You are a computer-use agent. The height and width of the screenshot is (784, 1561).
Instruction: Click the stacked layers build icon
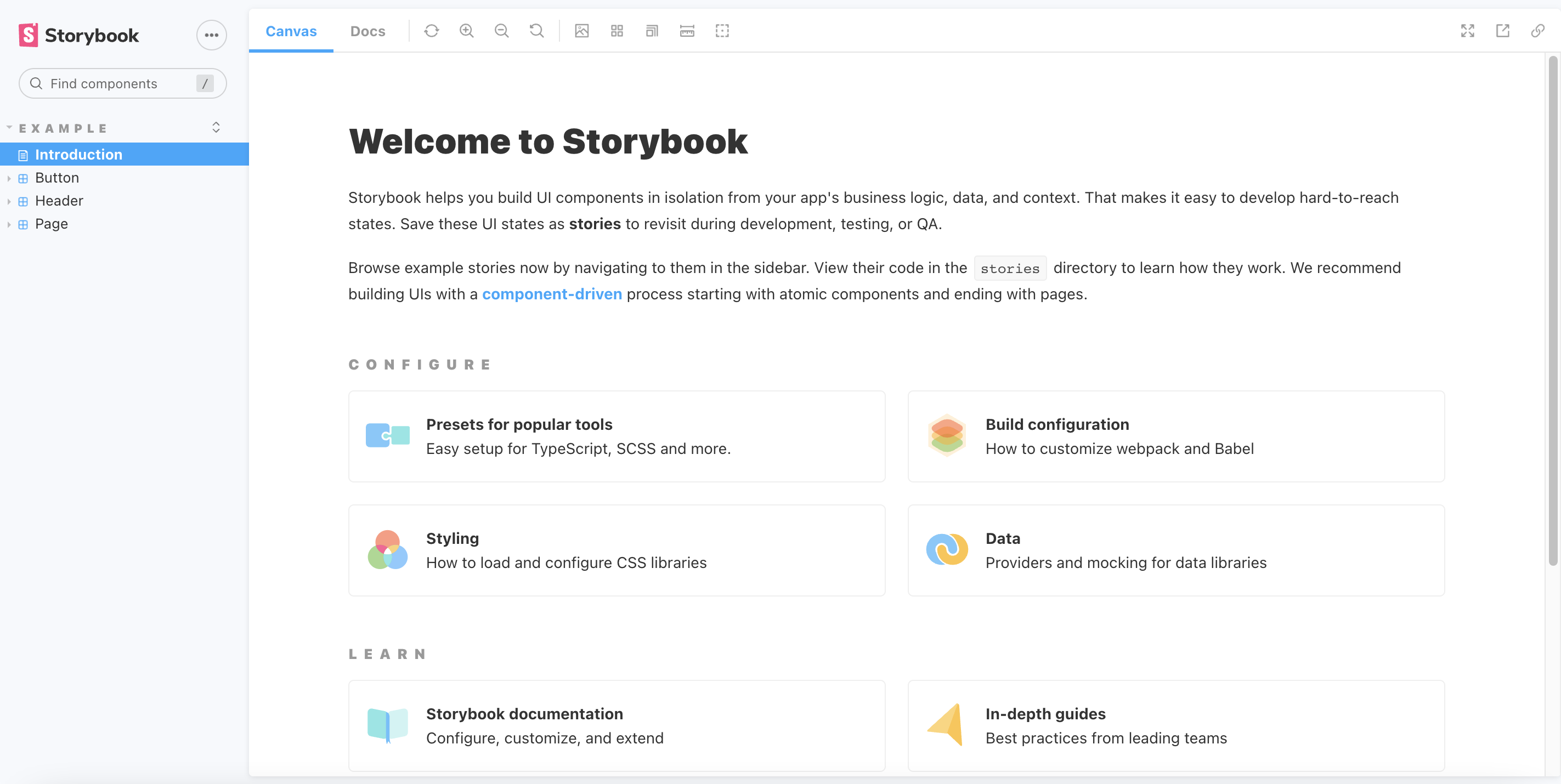tap(947, 435)
